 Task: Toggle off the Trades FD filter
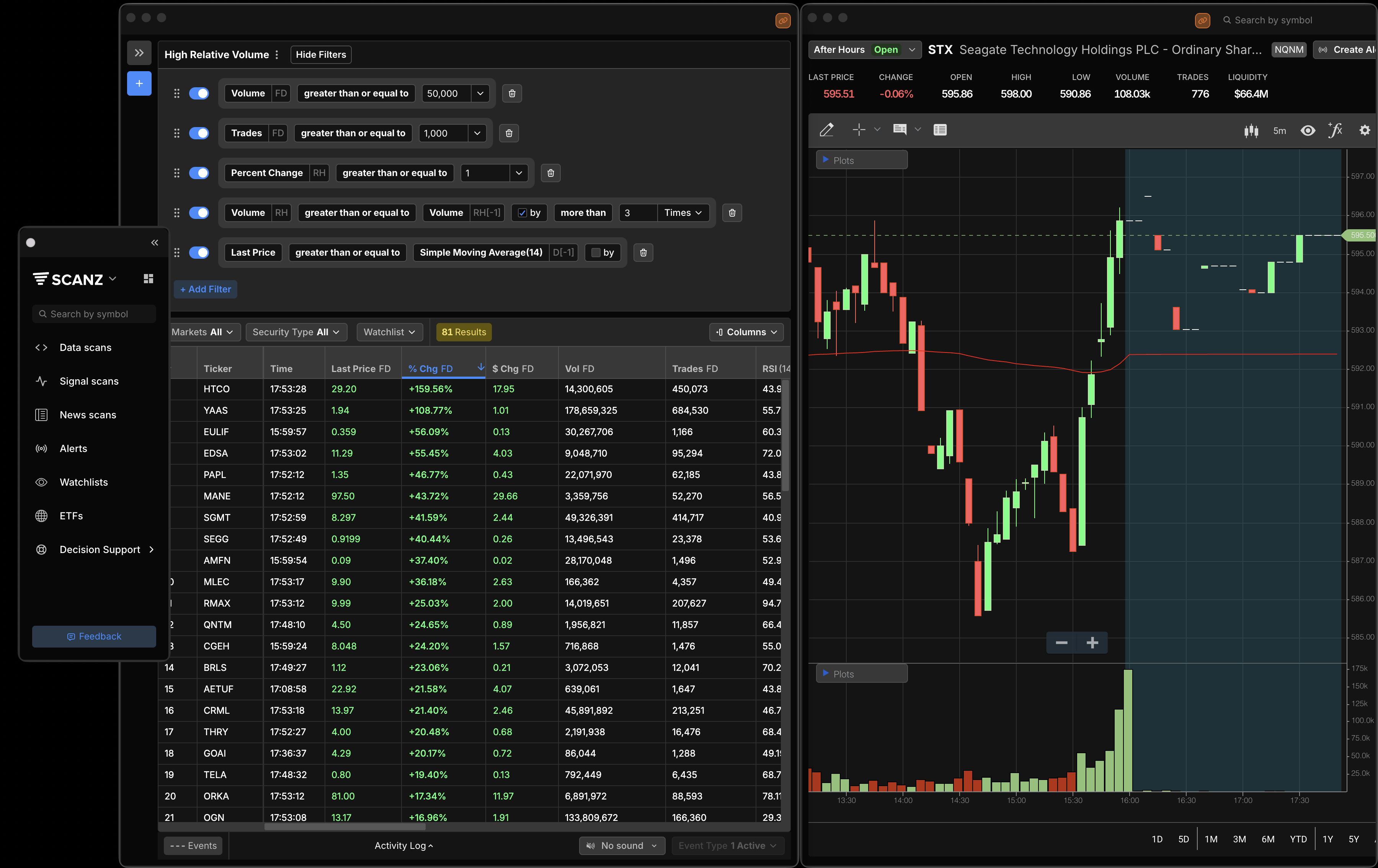point(199,133)
